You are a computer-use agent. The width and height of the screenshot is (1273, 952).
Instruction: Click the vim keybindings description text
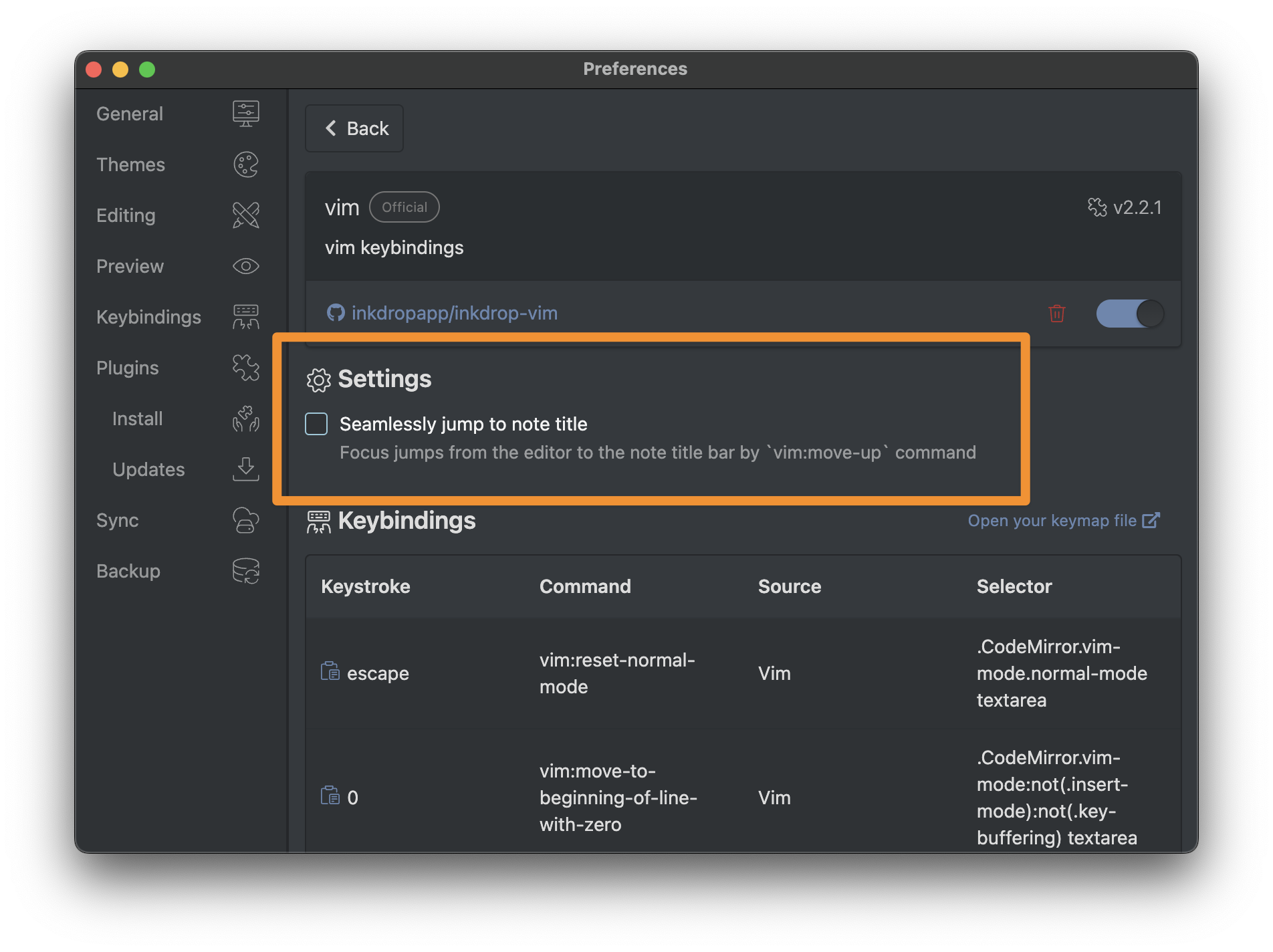[394, 247]
